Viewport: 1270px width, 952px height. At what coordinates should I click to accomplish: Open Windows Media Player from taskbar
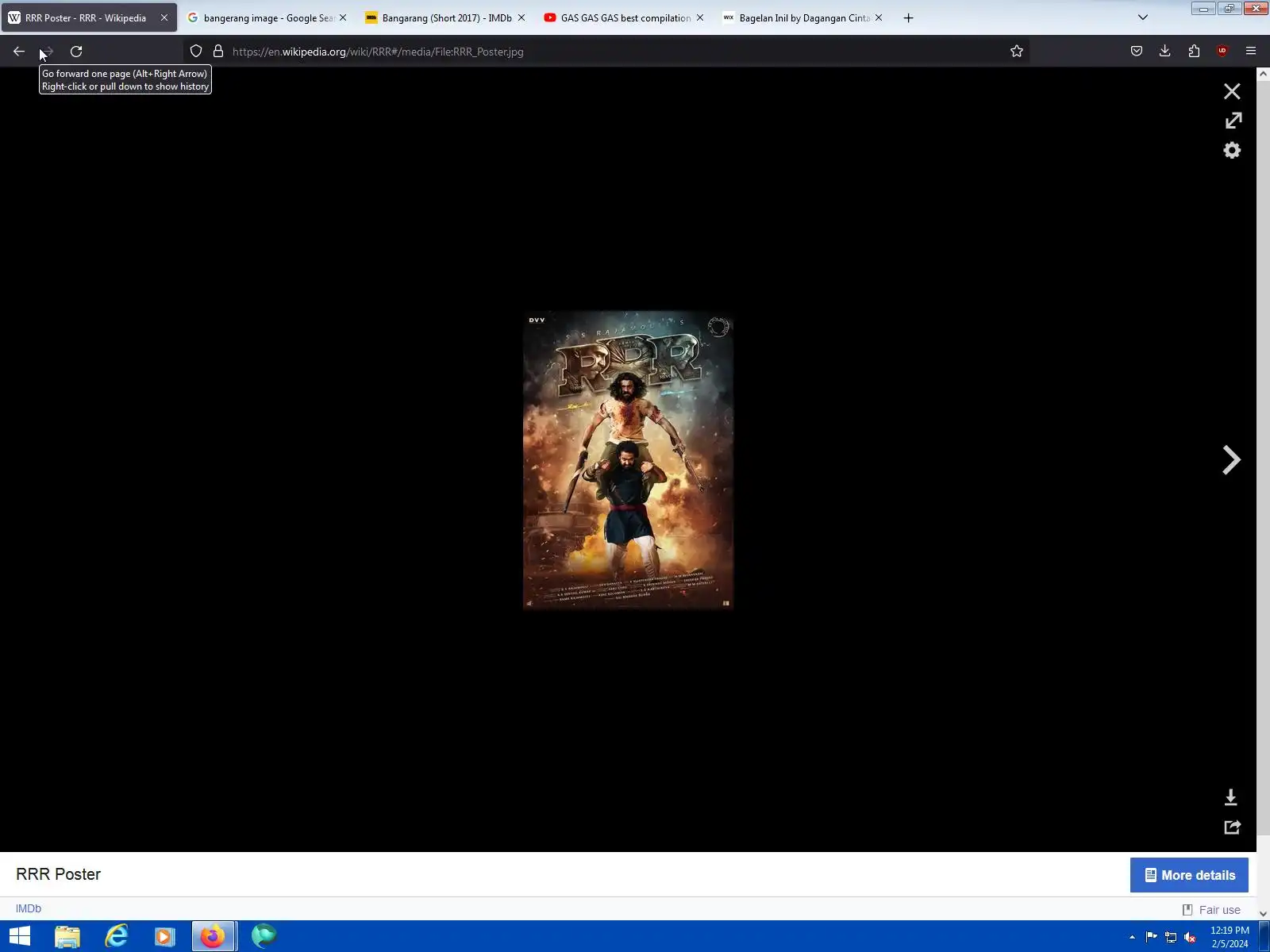point(164,936)
